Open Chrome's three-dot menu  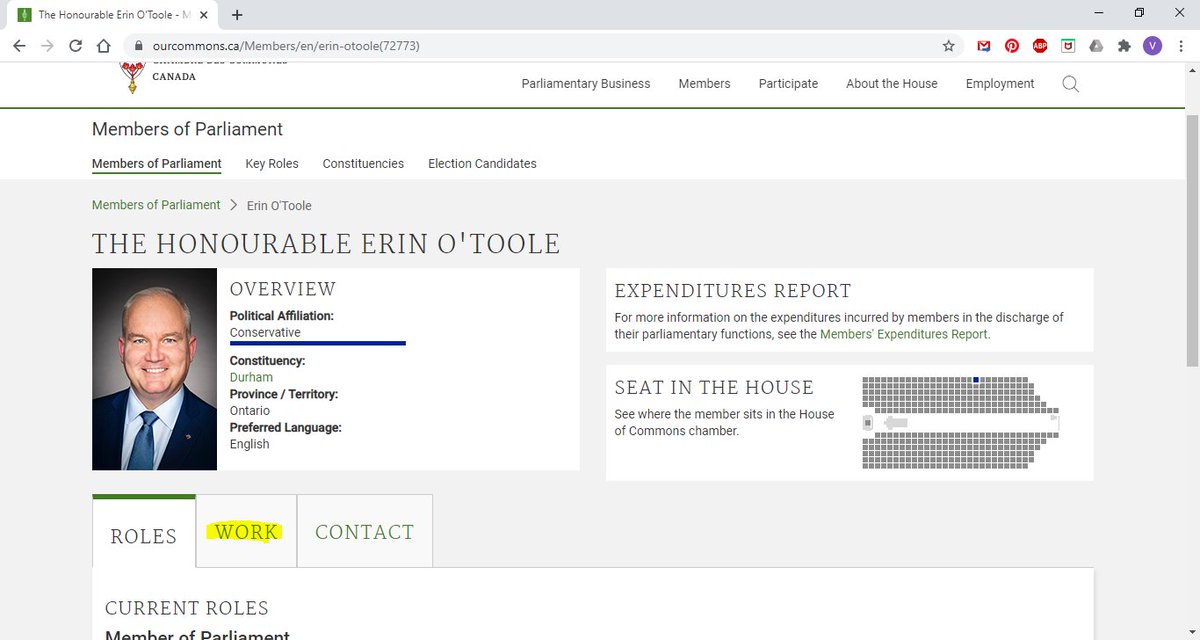pos(1181,46)
